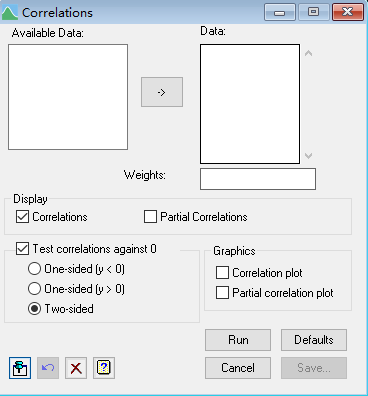This screenshot has height=396, width=368.
Task: Click the Cancel button
Action: [238, 368]
